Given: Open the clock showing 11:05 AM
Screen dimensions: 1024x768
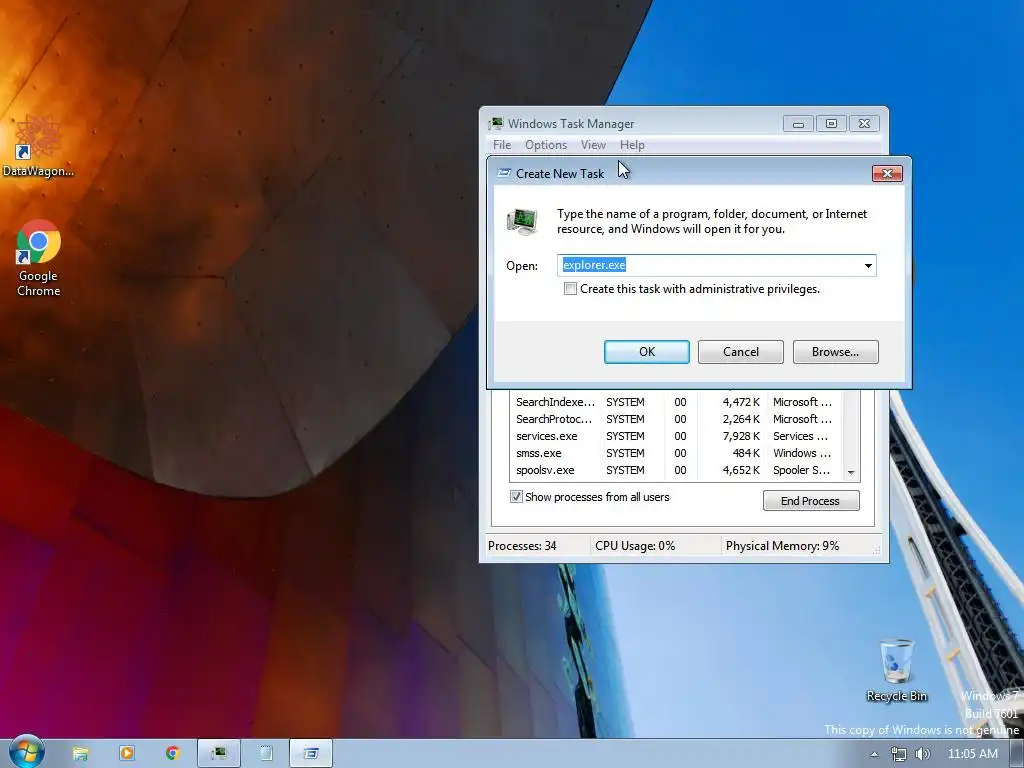Looking at the screenshot, I should (972, 754).
